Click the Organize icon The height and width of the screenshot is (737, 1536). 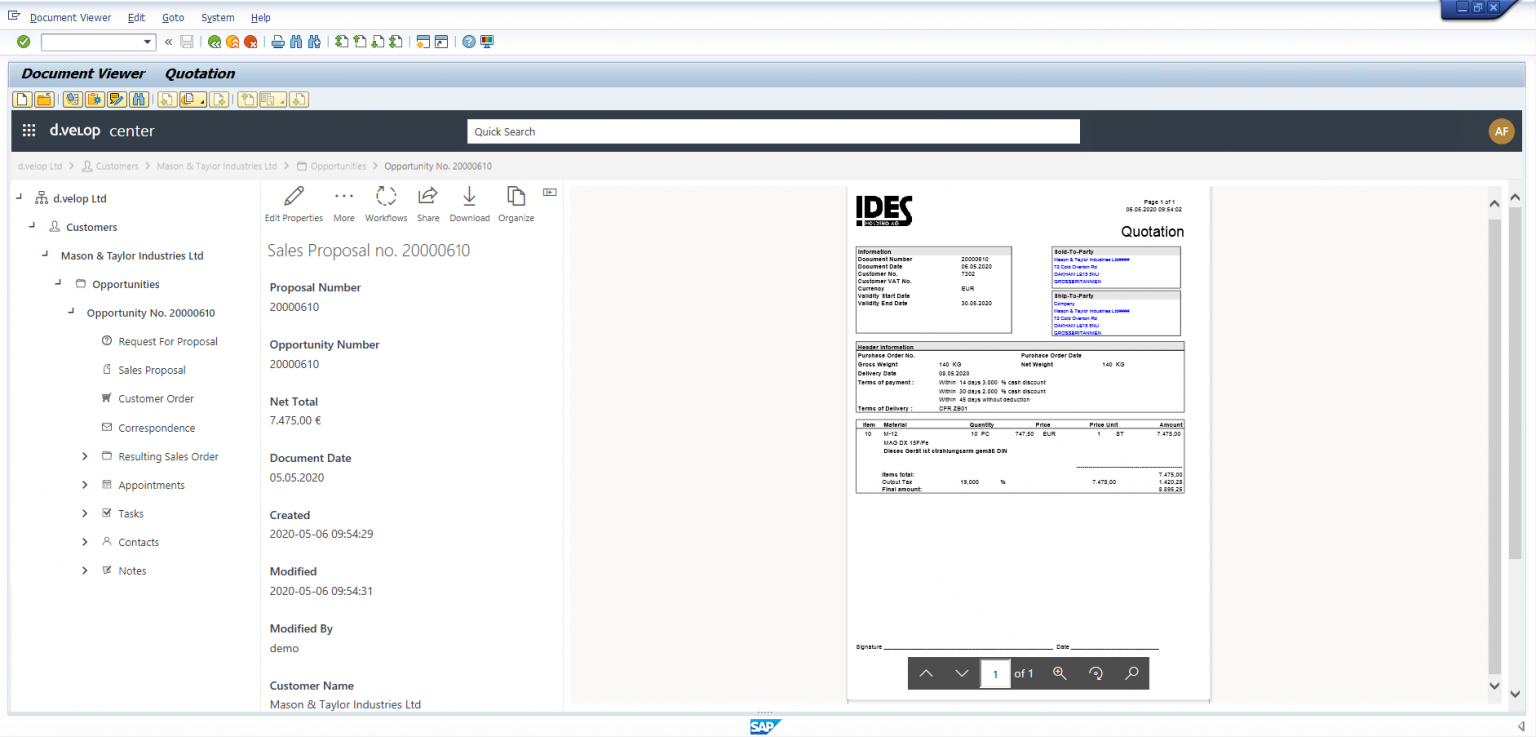pyautogui.click(x=516, y=196)
